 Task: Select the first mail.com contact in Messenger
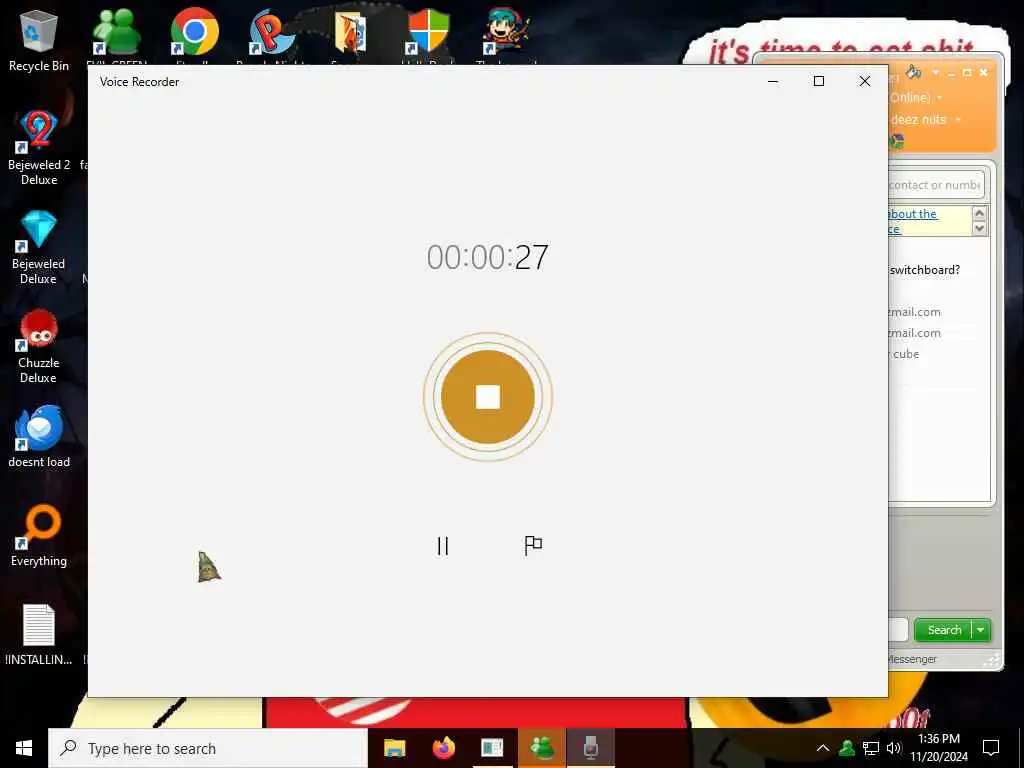914,312
